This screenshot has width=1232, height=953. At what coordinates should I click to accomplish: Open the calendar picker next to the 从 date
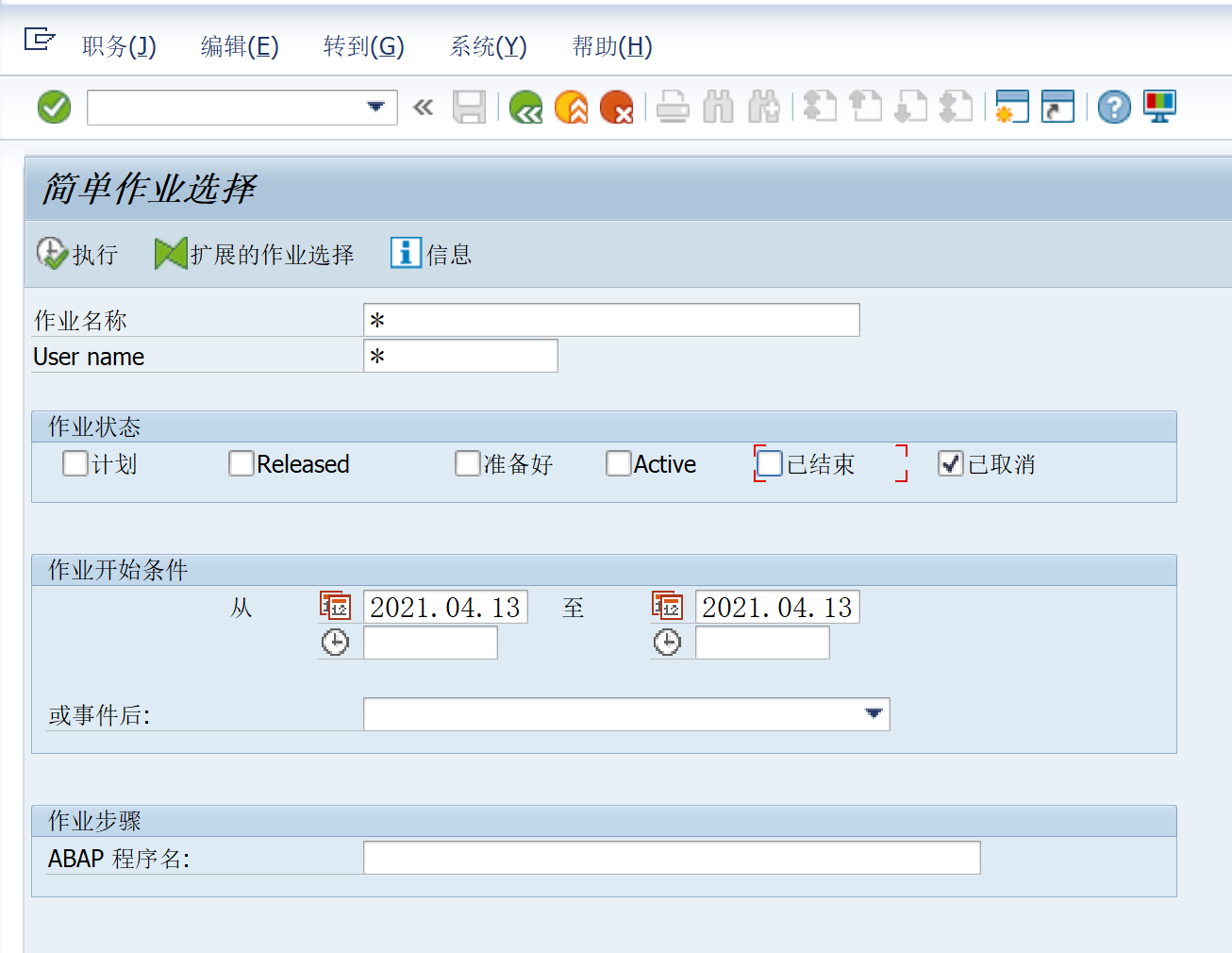[x=337, y=605]
